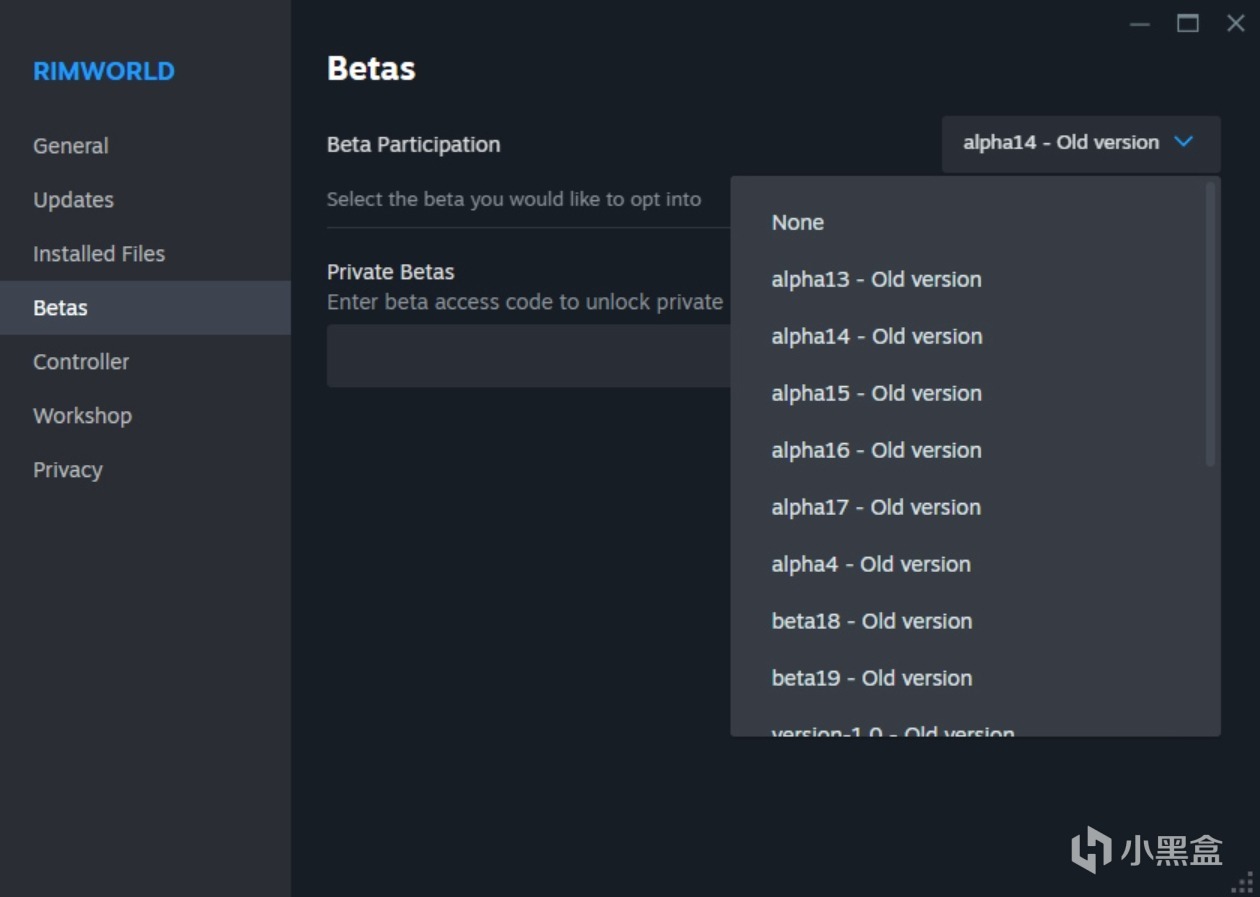The width and height of the screenshot is (1260, 897).
Task: Click the Private Betas label
Action: coord(391,272)
